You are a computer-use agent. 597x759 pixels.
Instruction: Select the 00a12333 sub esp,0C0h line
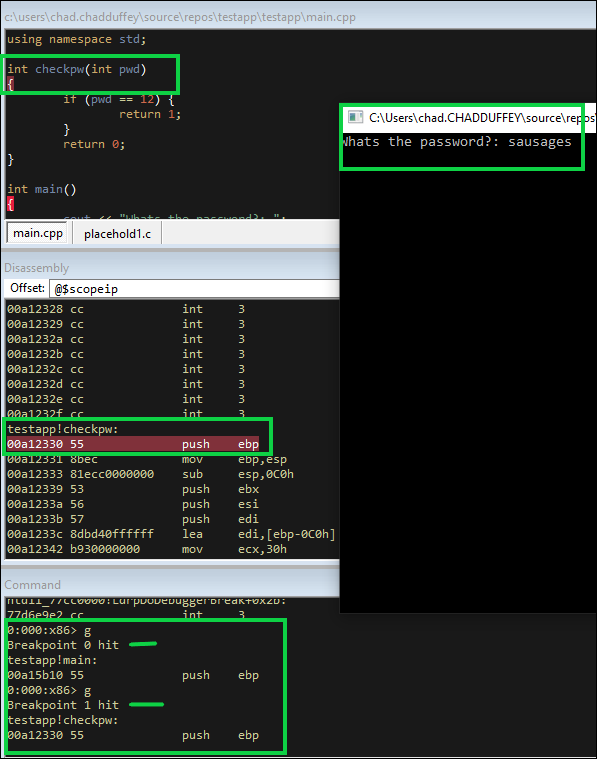[x=150, y=474]
